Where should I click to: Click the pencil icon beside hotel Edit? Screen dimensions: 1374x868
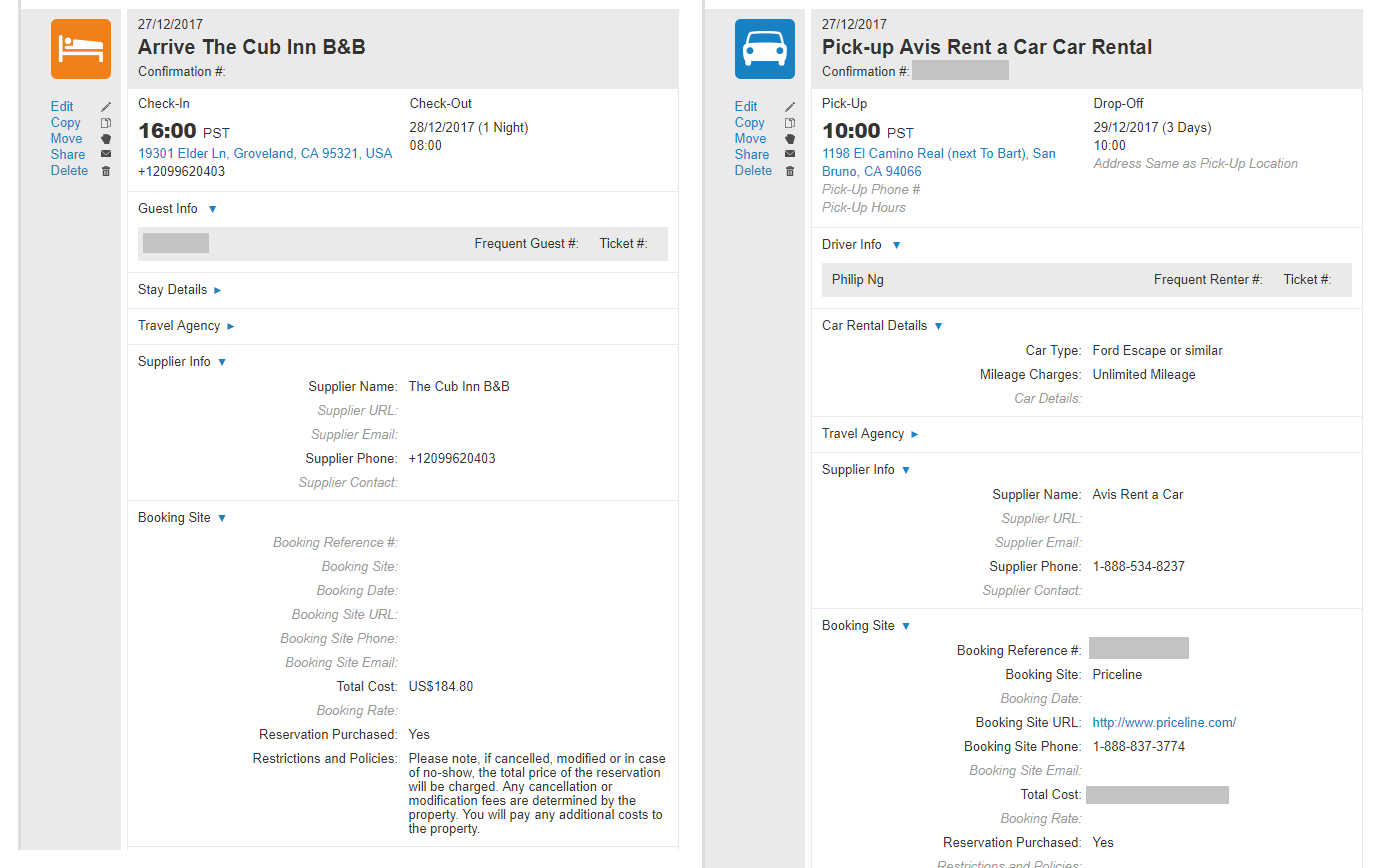pyautogui.click(x=106, y=106)
